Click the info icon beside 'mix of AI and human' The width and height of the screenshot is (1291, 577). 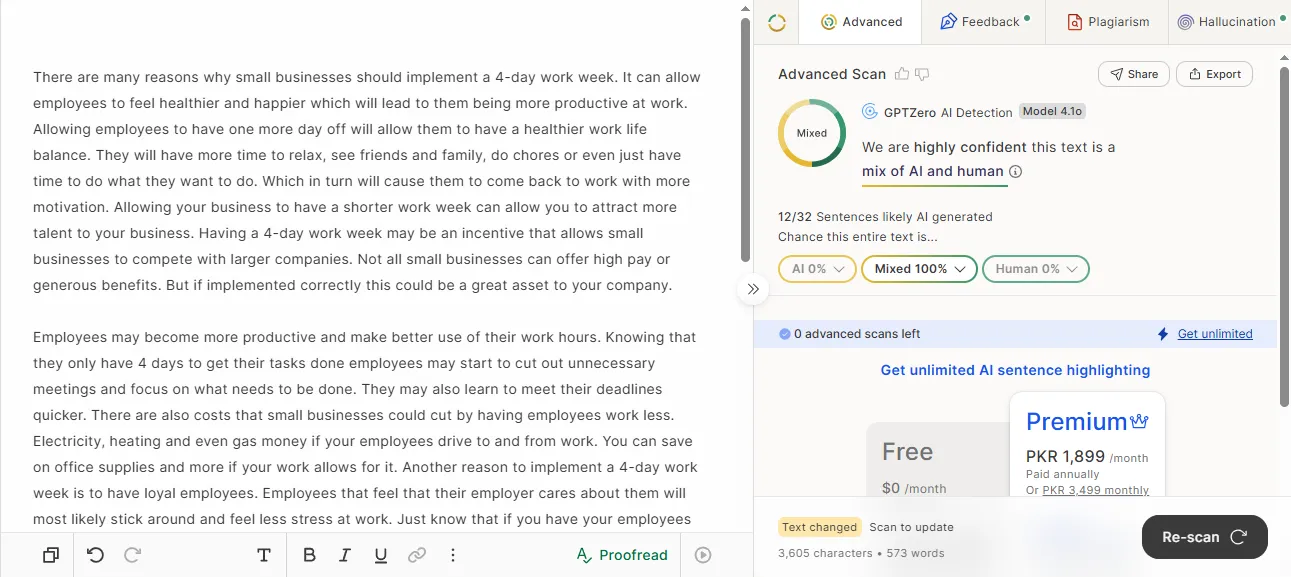[1015, 171]
